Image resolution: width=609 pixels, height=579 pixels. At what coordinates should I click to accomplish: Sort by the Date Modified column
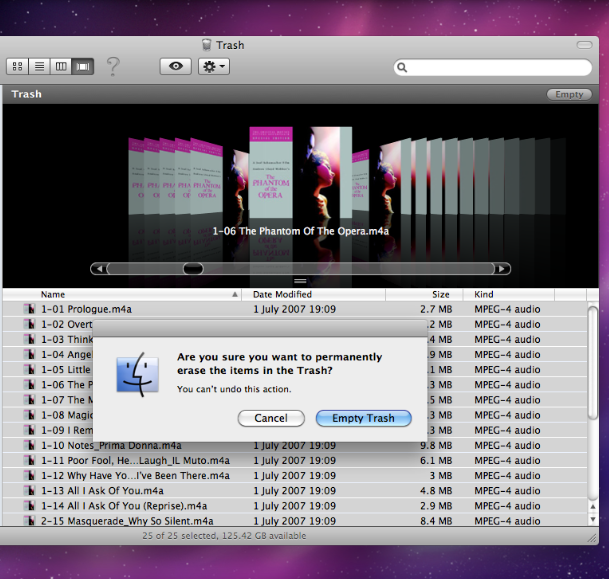tap(313, 294)
